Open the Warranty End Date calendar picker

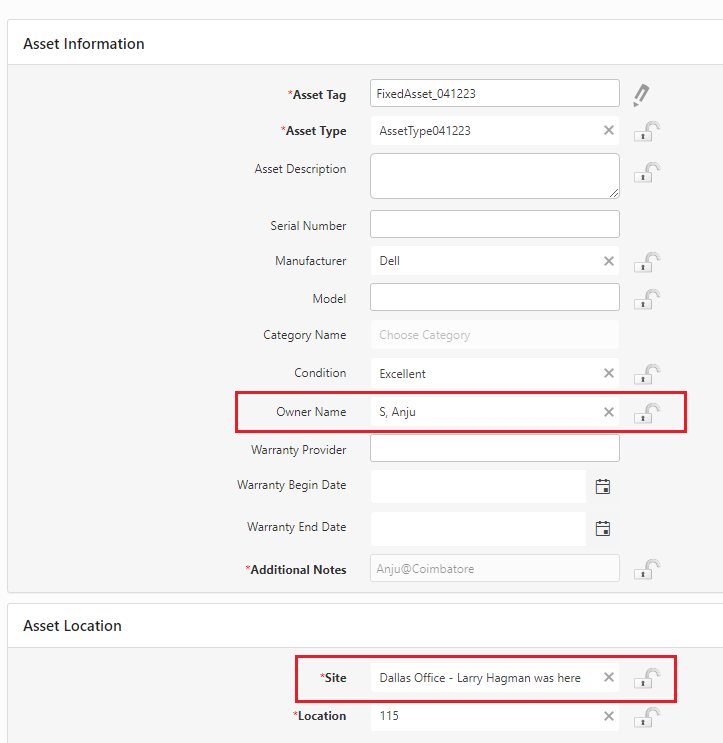coord(603,528)
